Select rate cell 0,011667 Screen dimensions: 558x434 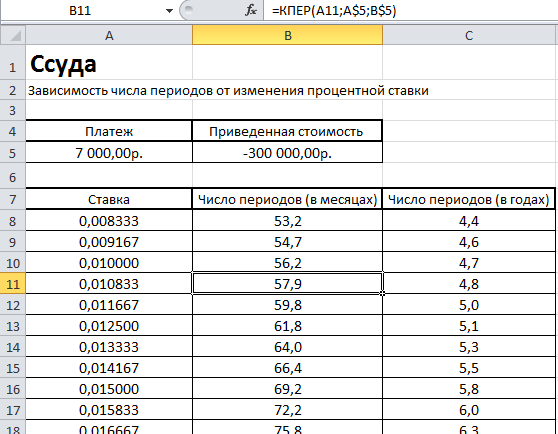point(109,305)
